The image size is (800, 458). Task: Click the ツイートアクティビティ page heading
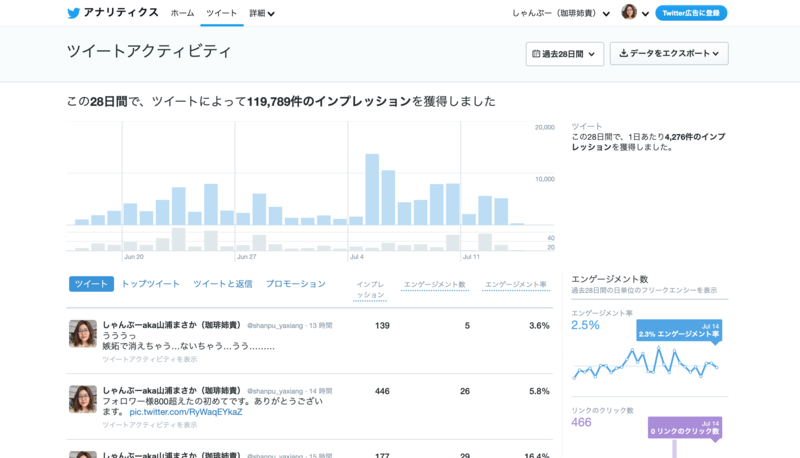tap(149, 51)
